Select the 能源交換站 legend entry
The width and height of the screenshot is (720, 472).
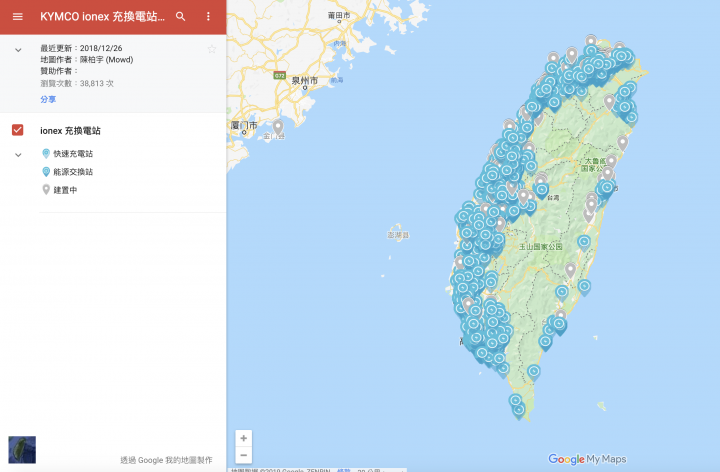click(67, 172)
